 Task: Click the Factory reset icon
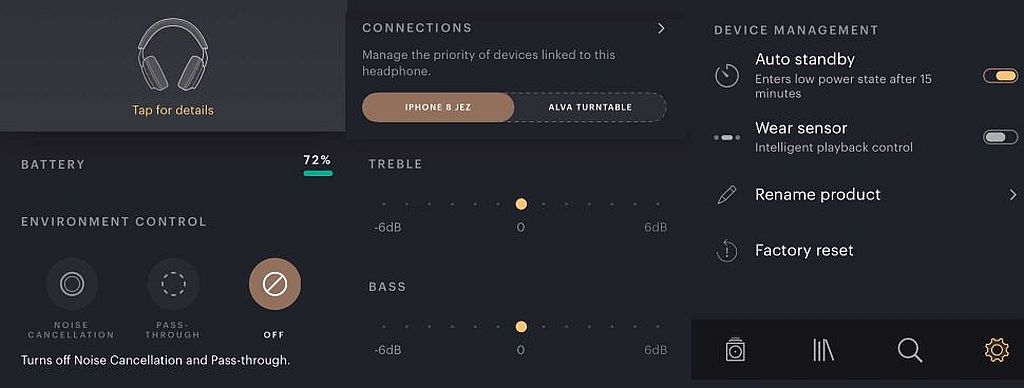[726, 250]
